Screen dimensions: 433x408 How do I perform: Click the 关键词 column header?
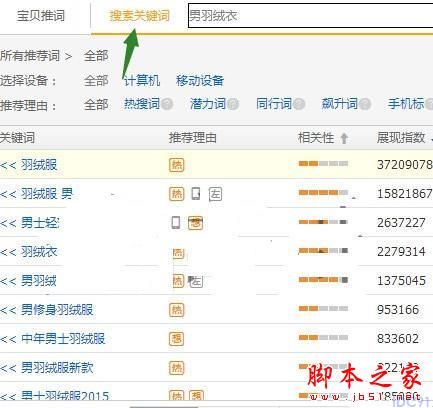pyautogui.click(x=17, y=137)
